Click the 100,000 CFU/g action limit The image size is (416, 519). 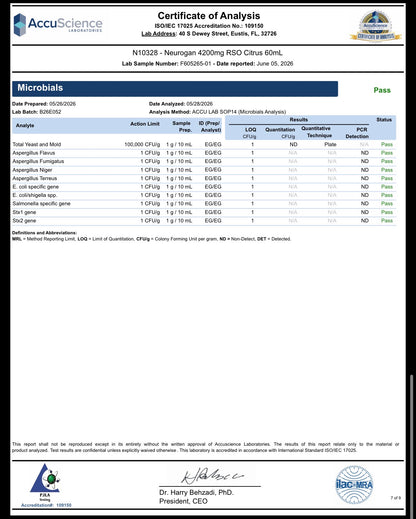pyautogui.click(x=142, y=144)
